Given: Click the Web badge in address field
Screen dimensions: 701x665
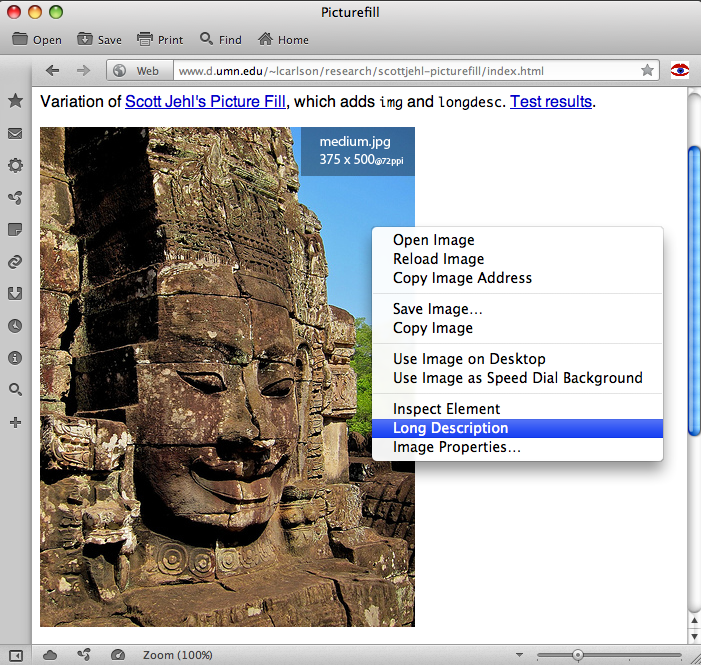Looking at the screenshot, I should coord(137,71).
